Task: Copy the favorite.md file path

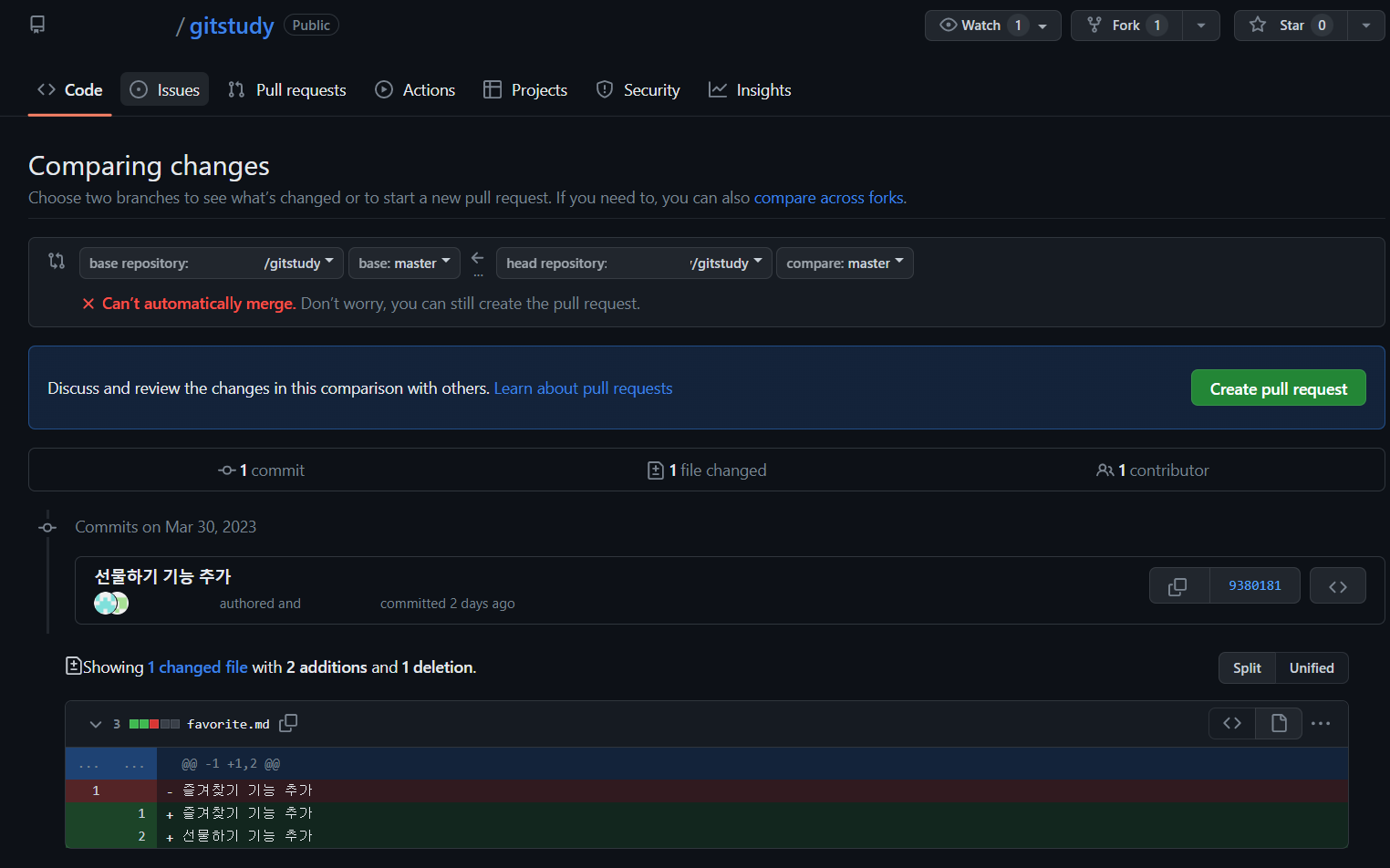Action: pyautogui.click(x=288, y=723)
